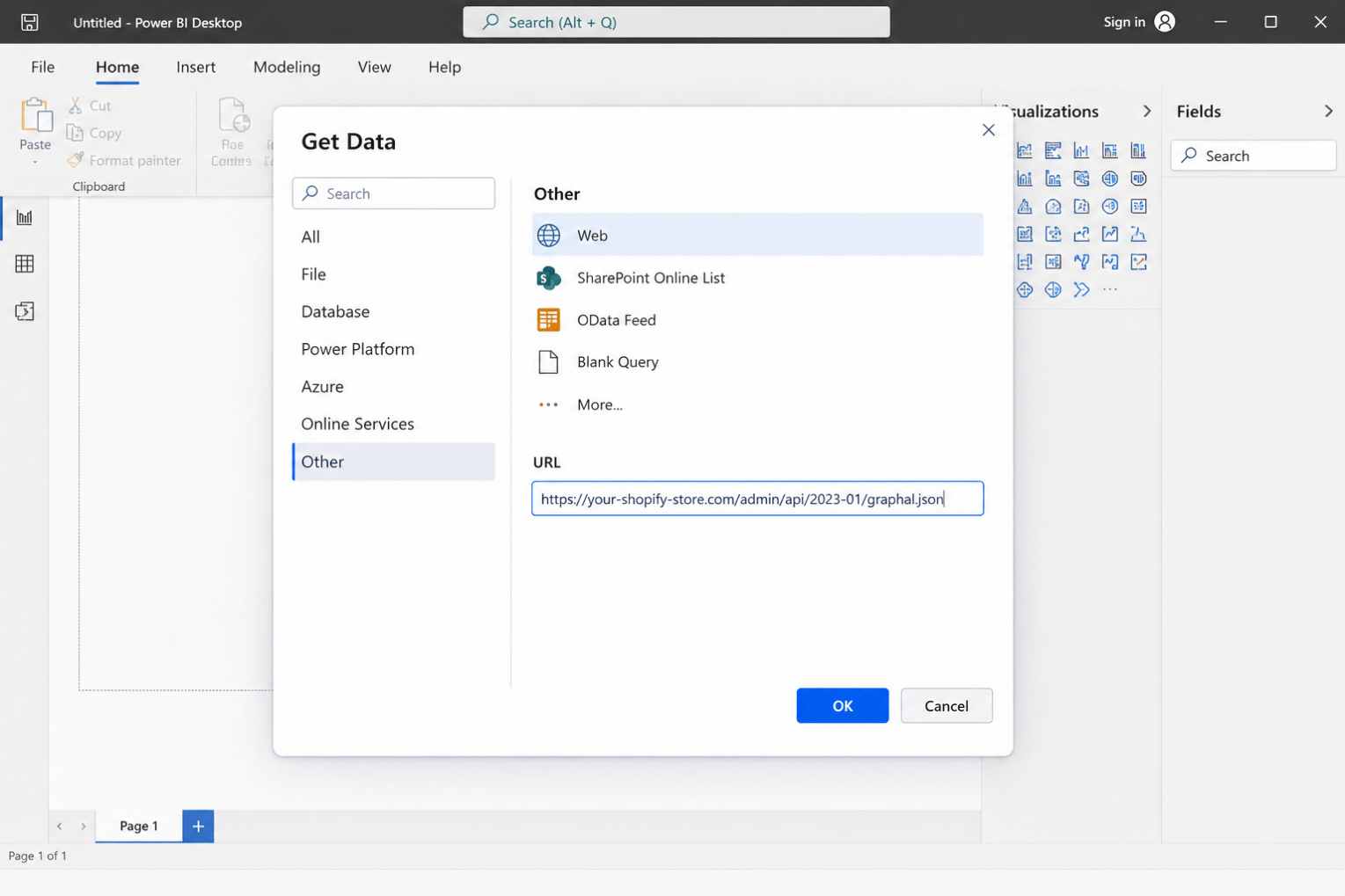
Task: Click the Blank Query document icon
Action: [x=549, y=362]
